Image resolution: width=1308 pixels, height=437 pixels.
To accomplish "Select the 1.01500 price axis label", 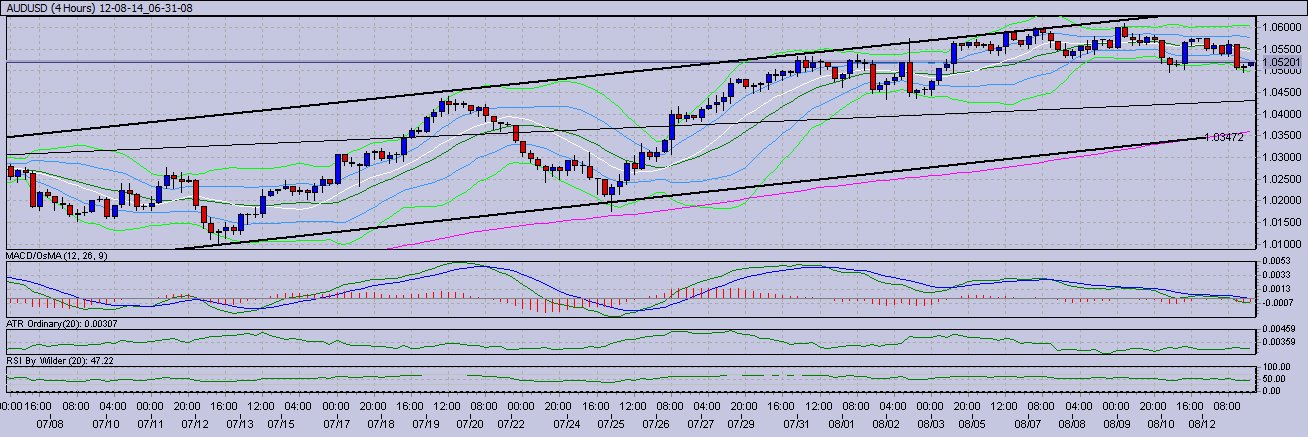I will pyautogui.click(x=1283, y=222).
